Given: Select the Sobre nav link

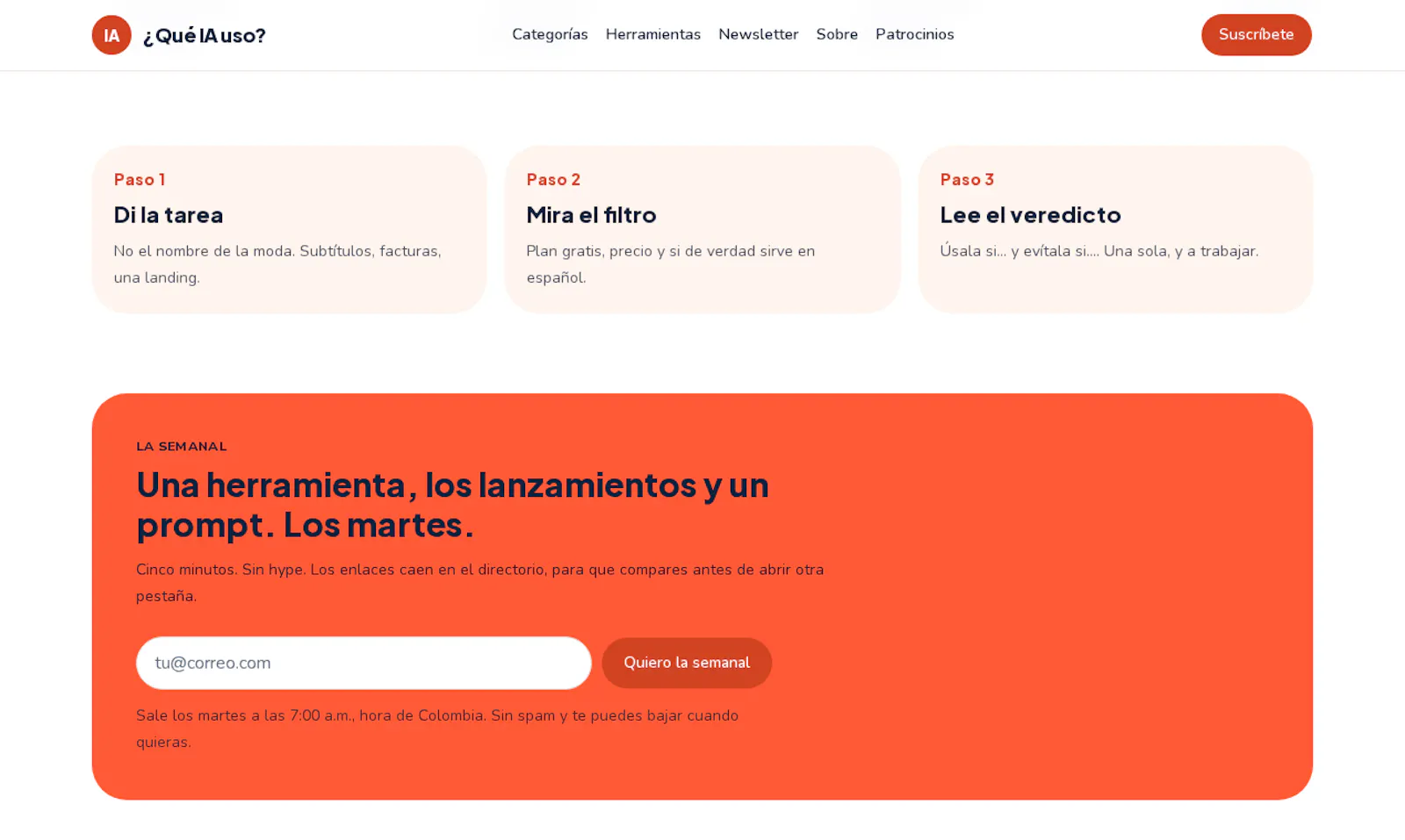Looking at the screenshot, I should (837, 34).
